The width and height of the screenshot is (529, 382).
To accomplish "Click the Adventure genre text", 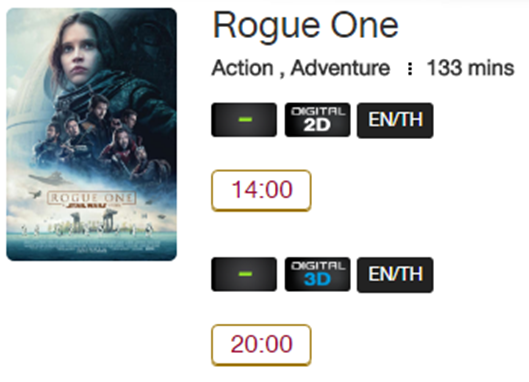I will 340,68.
